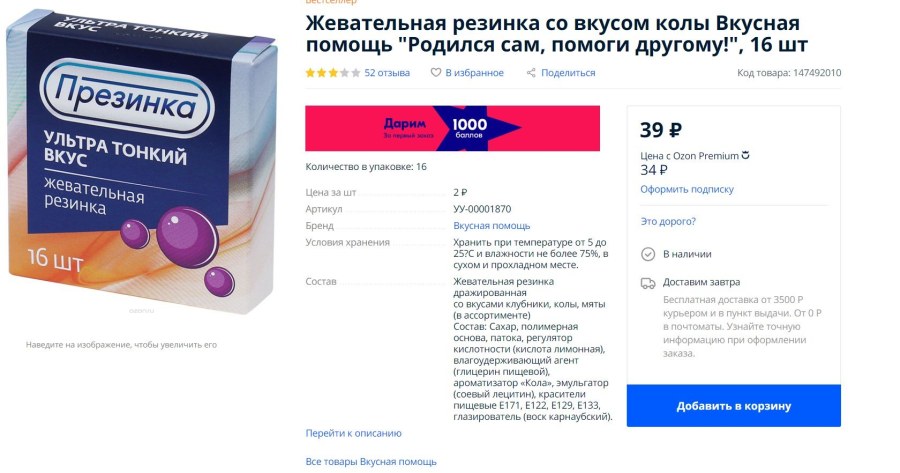
Task: Share product with Поделиться link
Action: coord(568,73)
